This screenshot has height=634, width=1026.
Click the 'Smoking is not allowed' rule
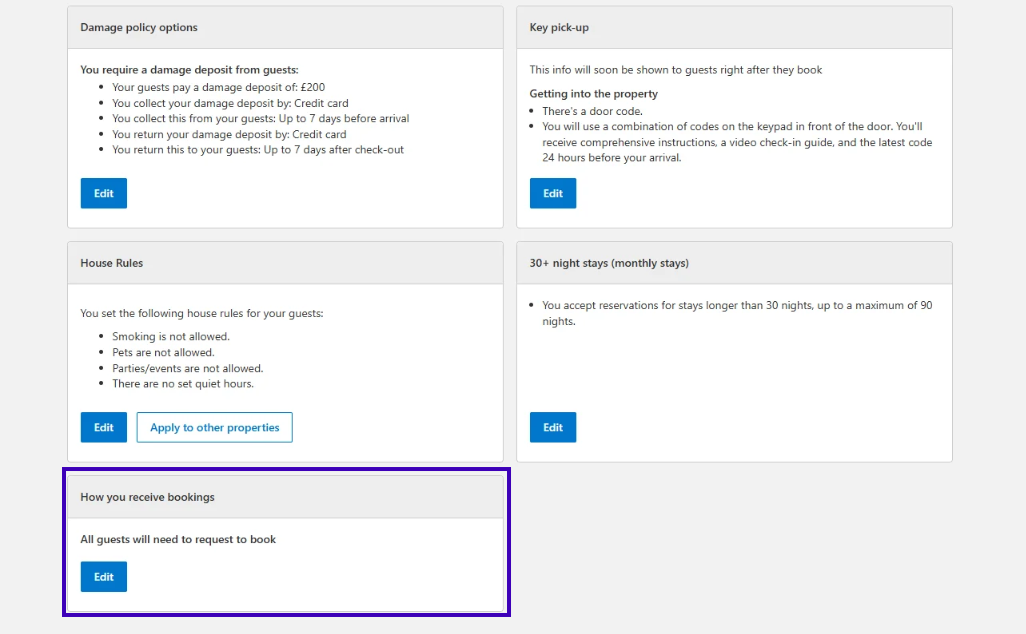click(170, 337)
